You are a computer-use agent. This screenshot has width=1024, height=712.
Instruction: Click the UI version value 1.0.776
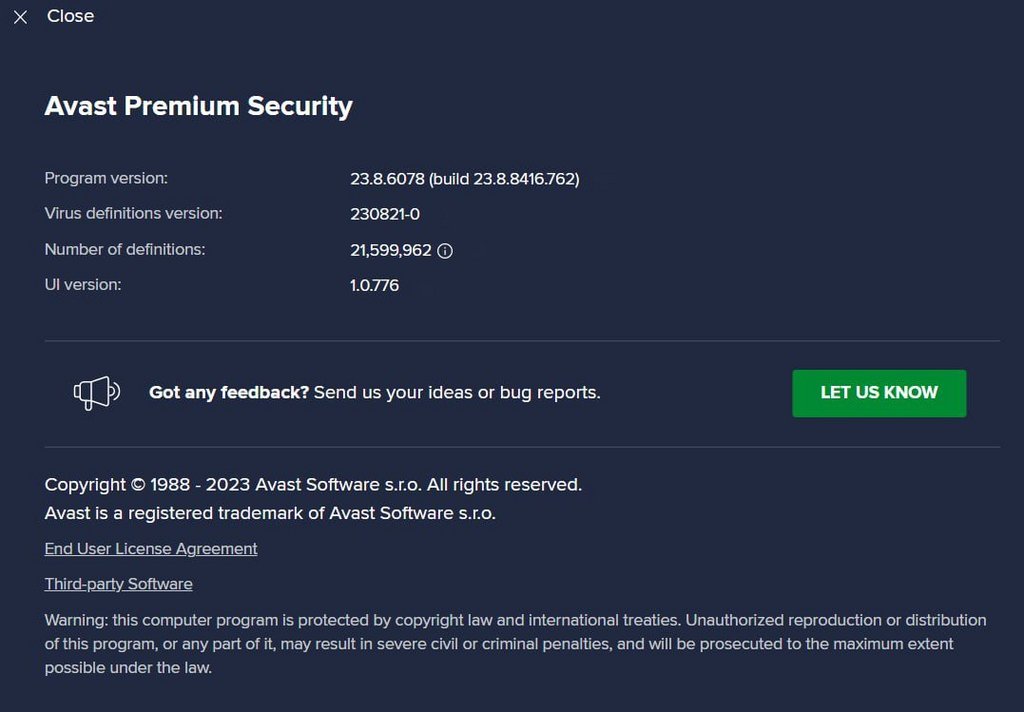pyautogui.click(x=374, y=285)
